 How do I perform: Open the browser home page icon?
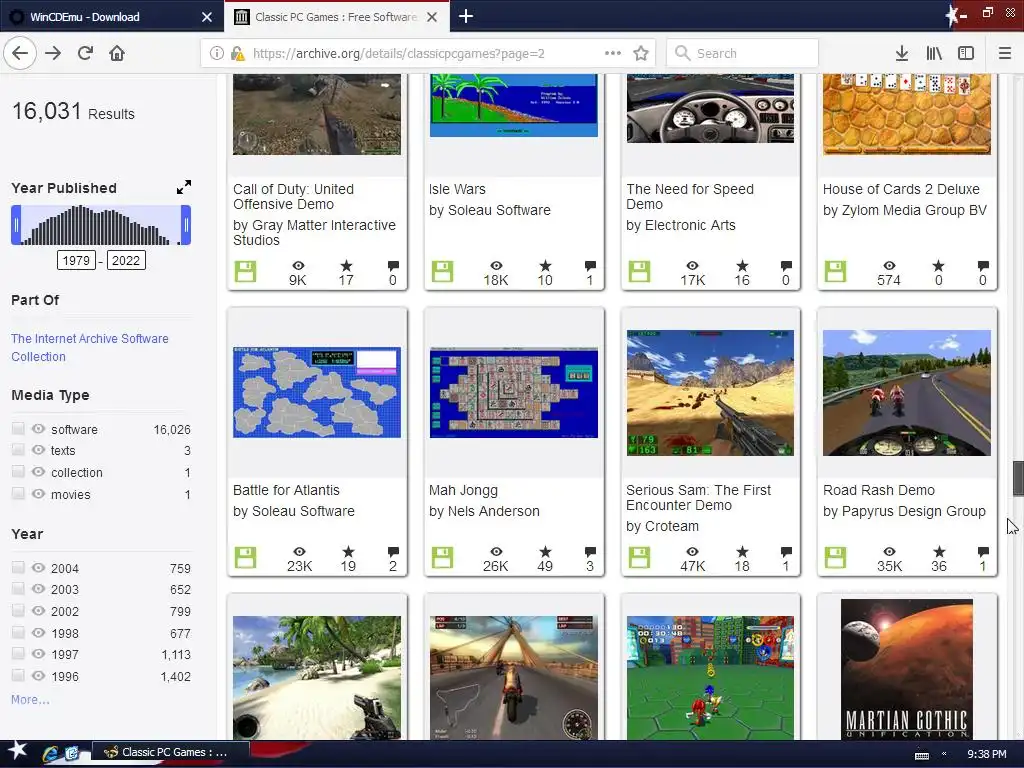coord(117,53)
